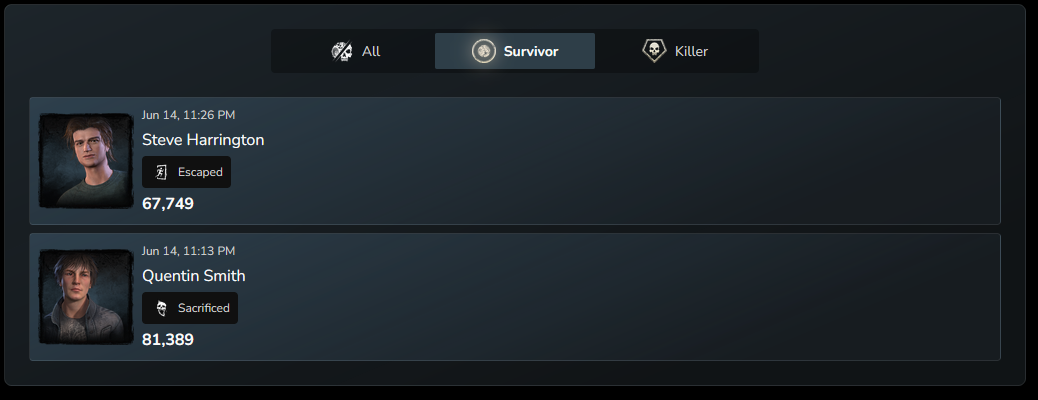Switch to the Killer tab

coord(675,51)
